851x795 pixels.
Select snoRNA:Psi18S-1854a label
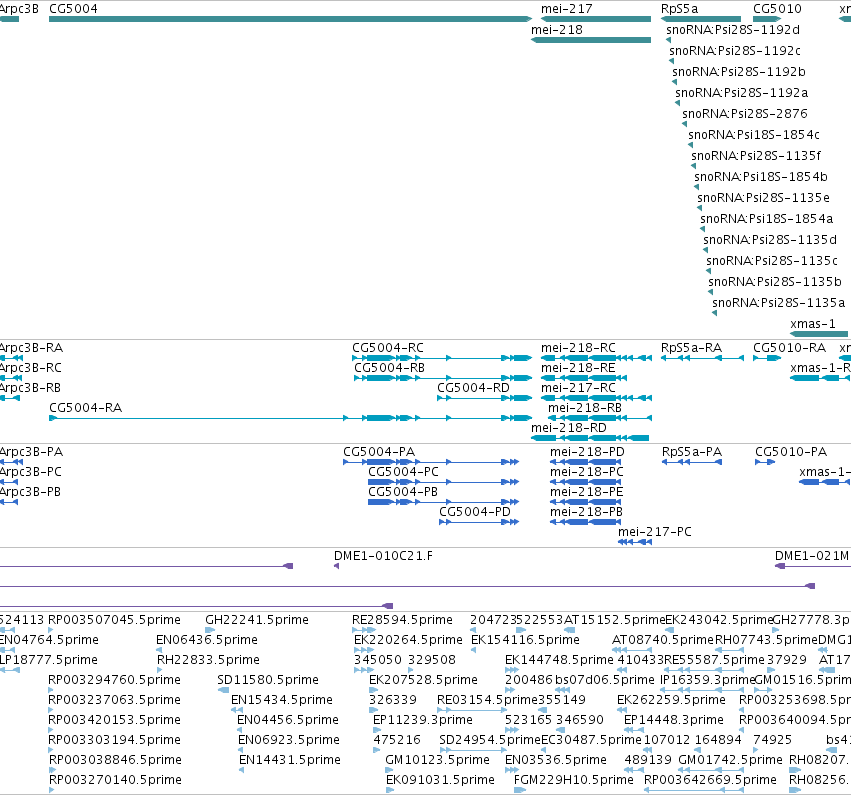(766, 219)
